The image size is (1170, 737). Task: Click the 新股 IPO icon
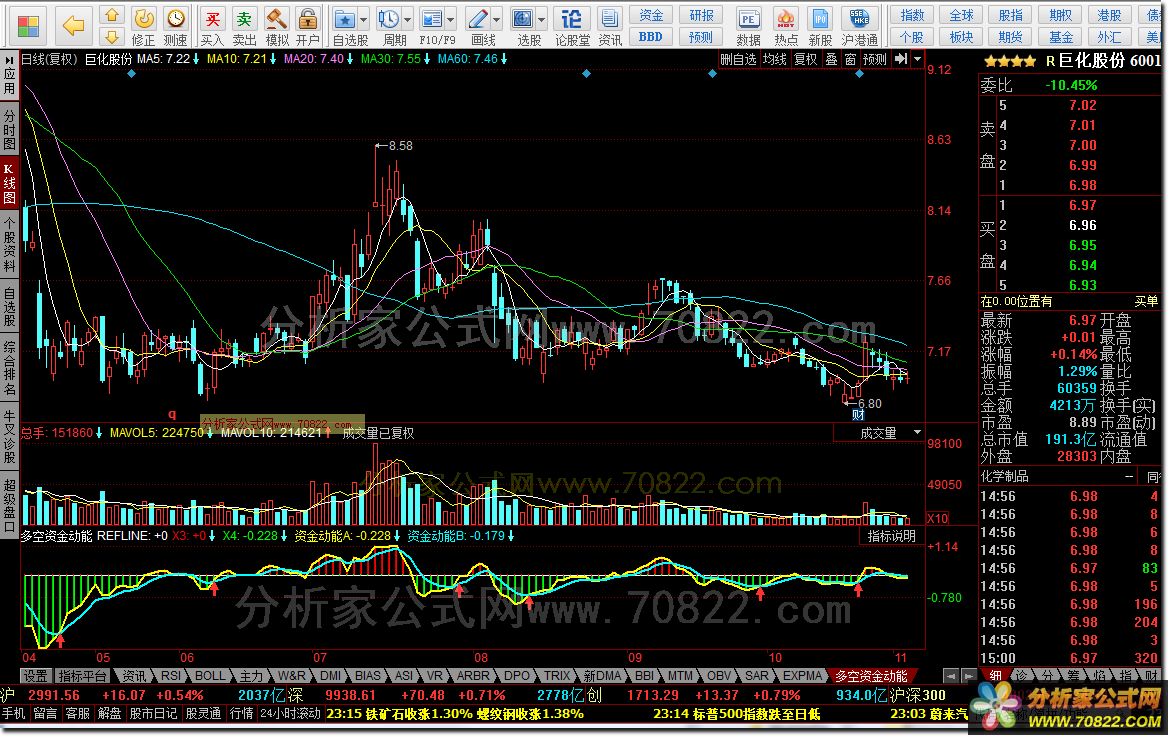point(820,19)
